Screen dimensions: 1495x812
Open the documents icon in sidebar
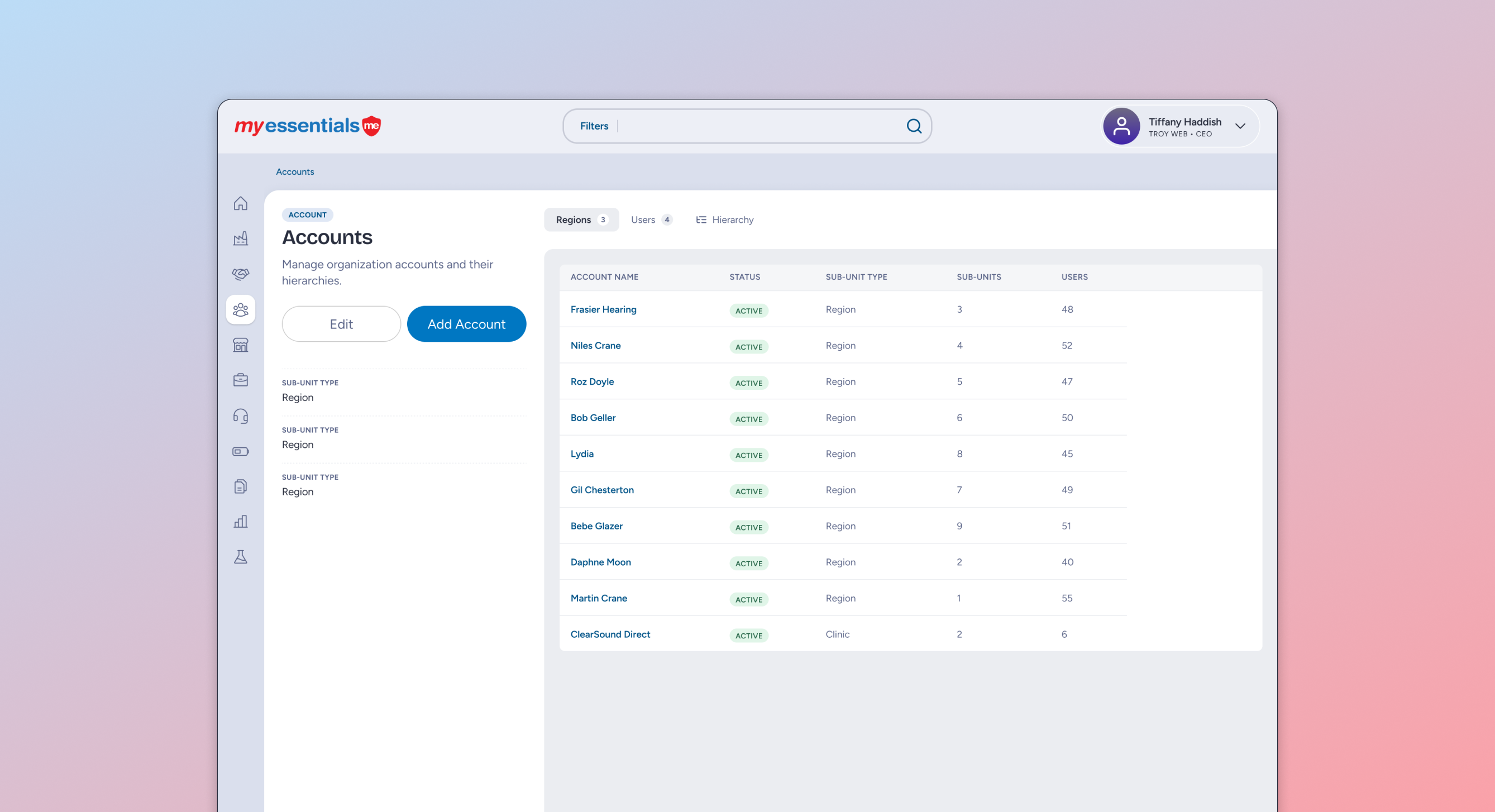(x=240, y=486)
